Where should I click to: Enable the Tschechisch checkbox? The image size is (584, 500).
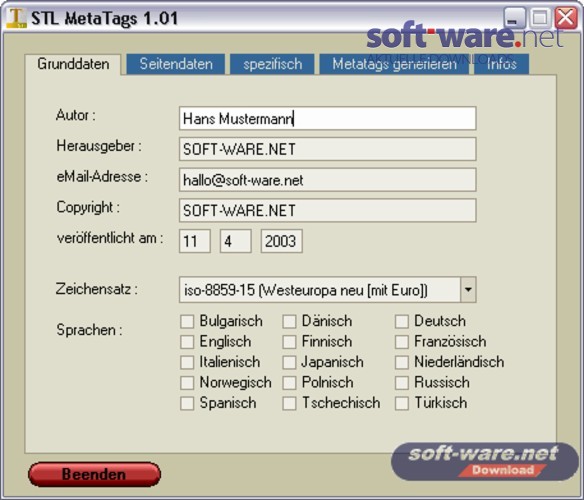pos(289,403)
